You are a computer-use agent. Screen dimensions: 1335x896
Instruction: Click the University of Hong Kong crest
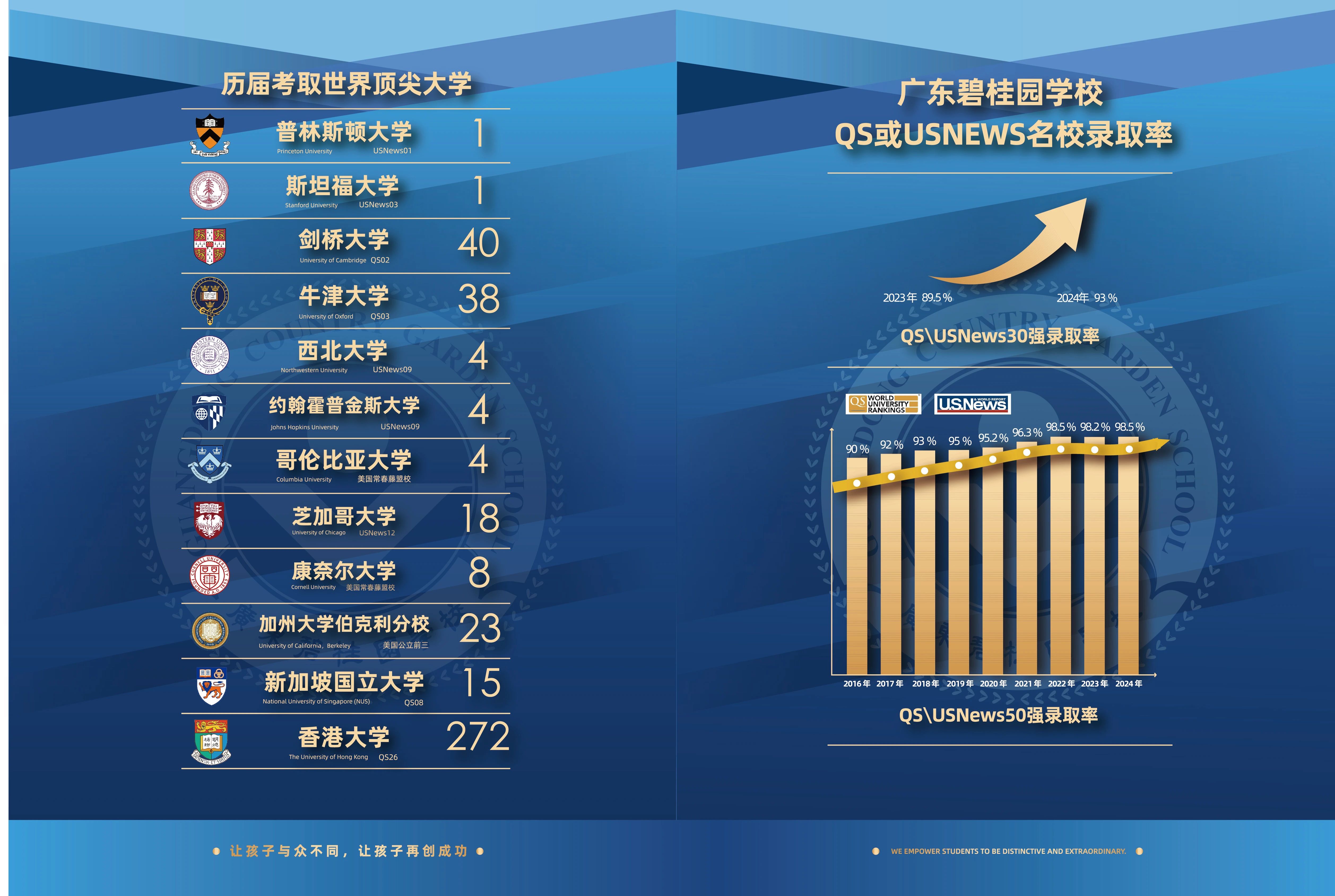210,742
